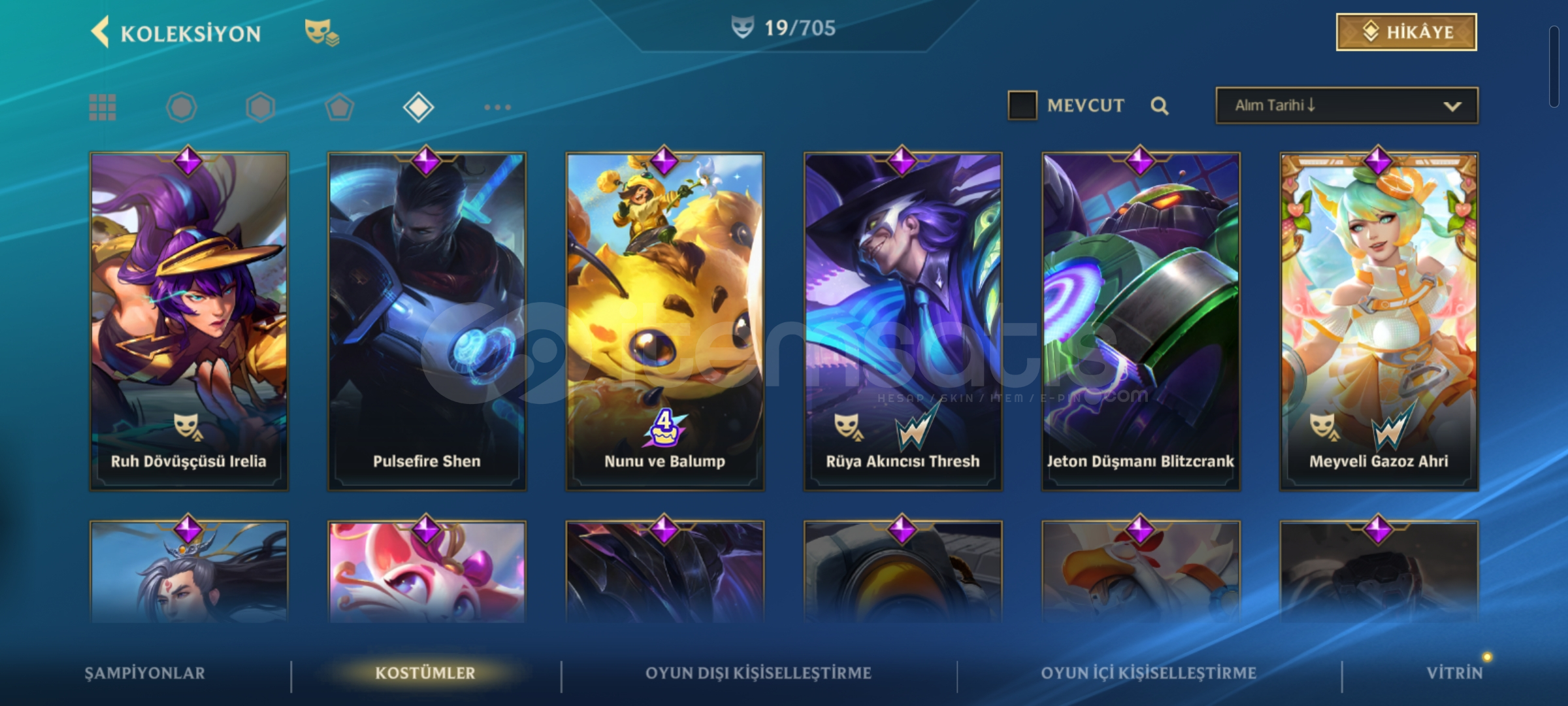Click the Hikâye button
Screen dimensions: 1568x706
coord(1406,32)
